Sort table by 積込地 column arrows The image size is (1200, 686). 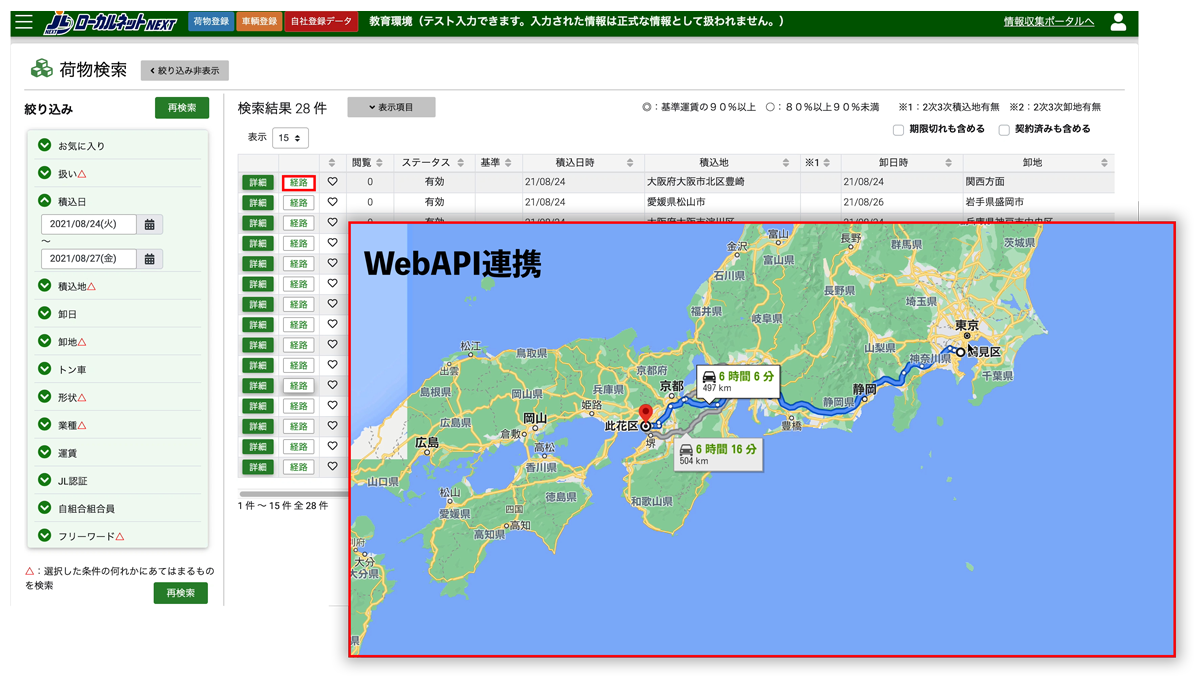(786, 163)
